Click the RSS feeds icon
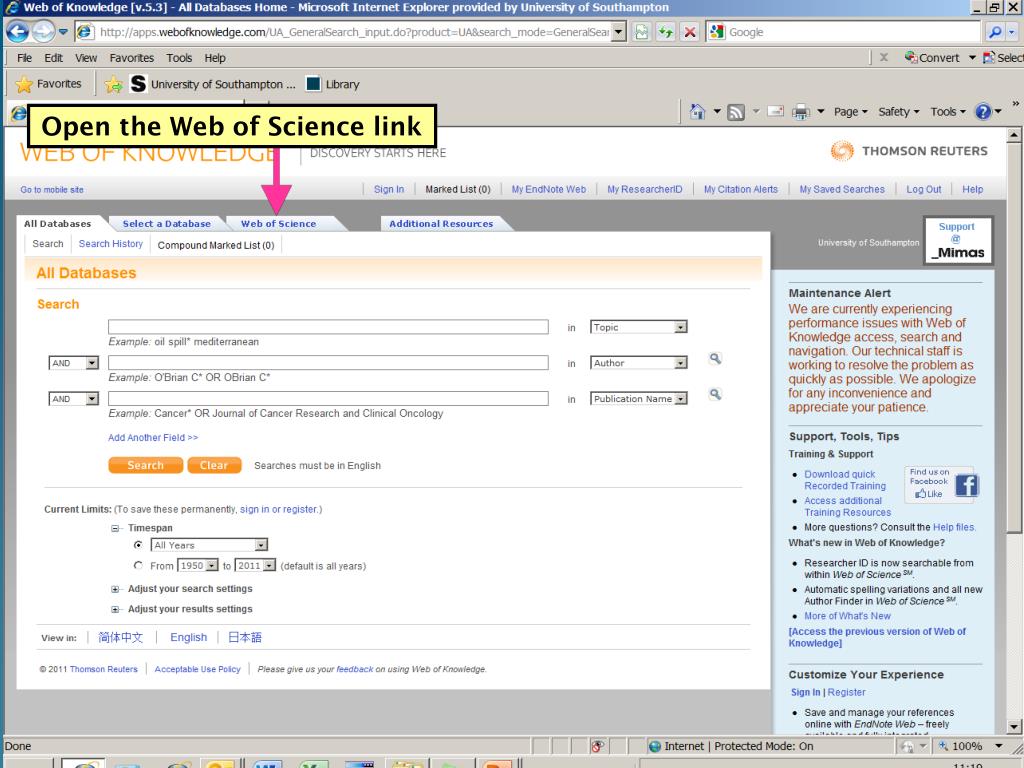Image resolution: width=1024 pixels, height=768 pixels. coord(736,112)
